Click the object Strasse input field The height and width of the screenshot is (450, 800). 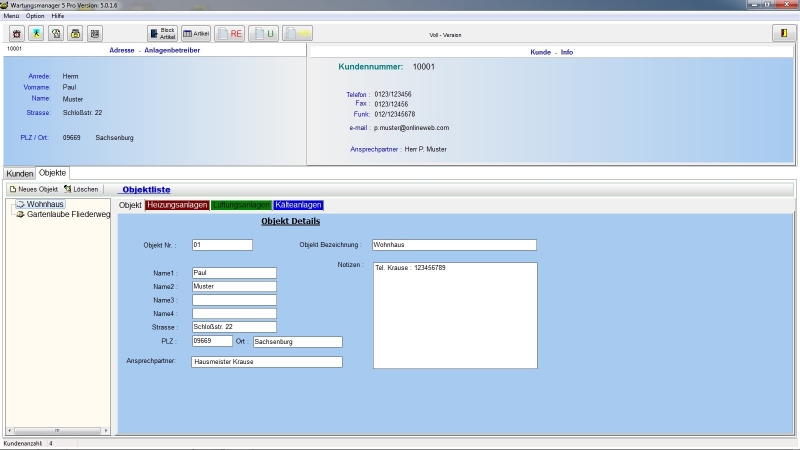234,327
